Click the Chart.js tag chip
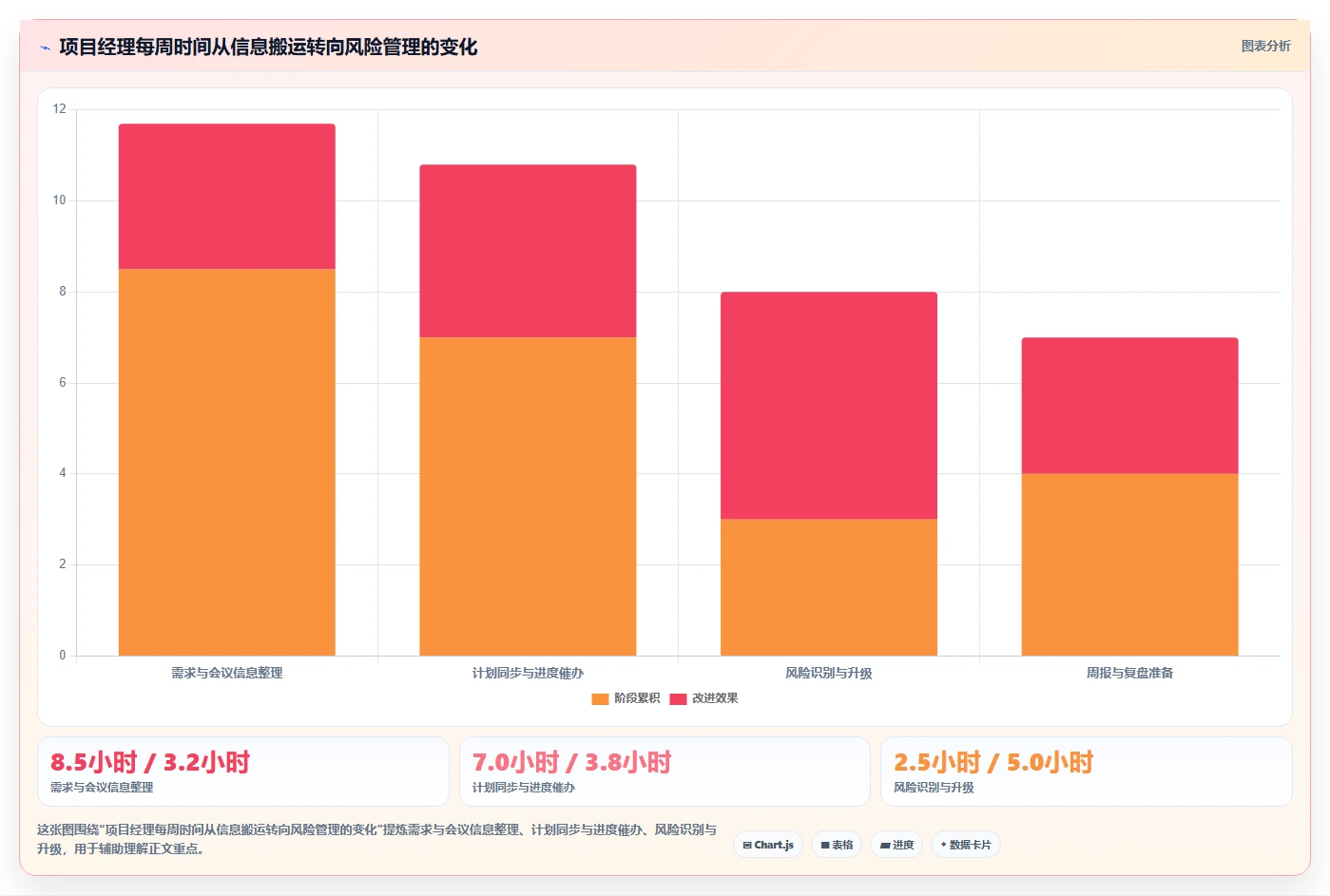1330x896 pixels. click(x=768, y=845)
